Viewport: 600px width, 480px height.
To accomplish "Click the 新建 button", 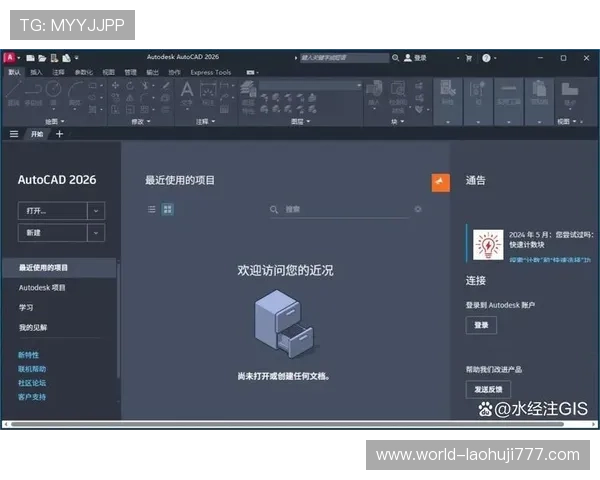I will pos(52,233).
